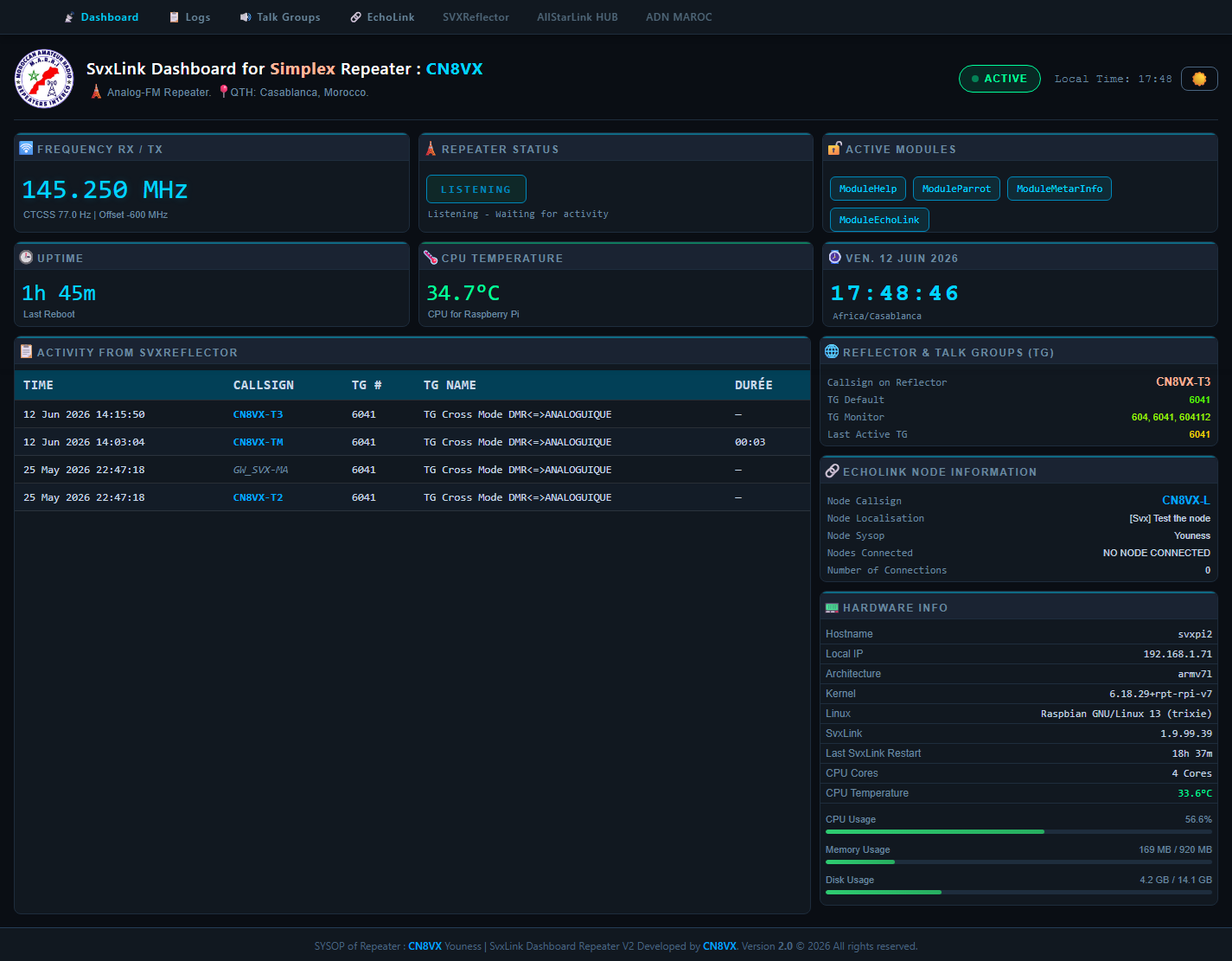The width and height of the screenshot is (1232, 961).
Task: Click the date panel clock icon
Action: pos(834,257)
